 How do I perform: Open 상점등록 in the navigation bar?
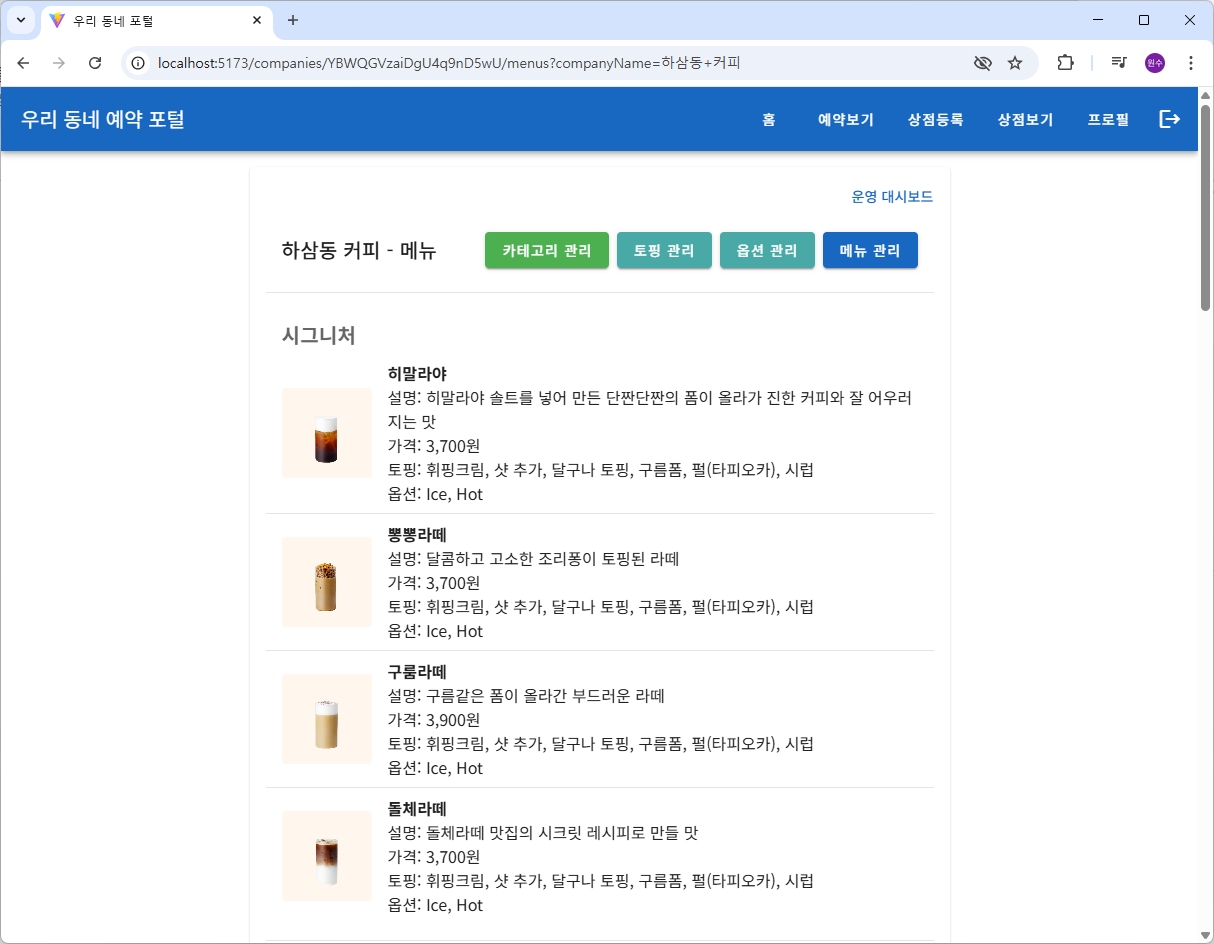[935, 119]
